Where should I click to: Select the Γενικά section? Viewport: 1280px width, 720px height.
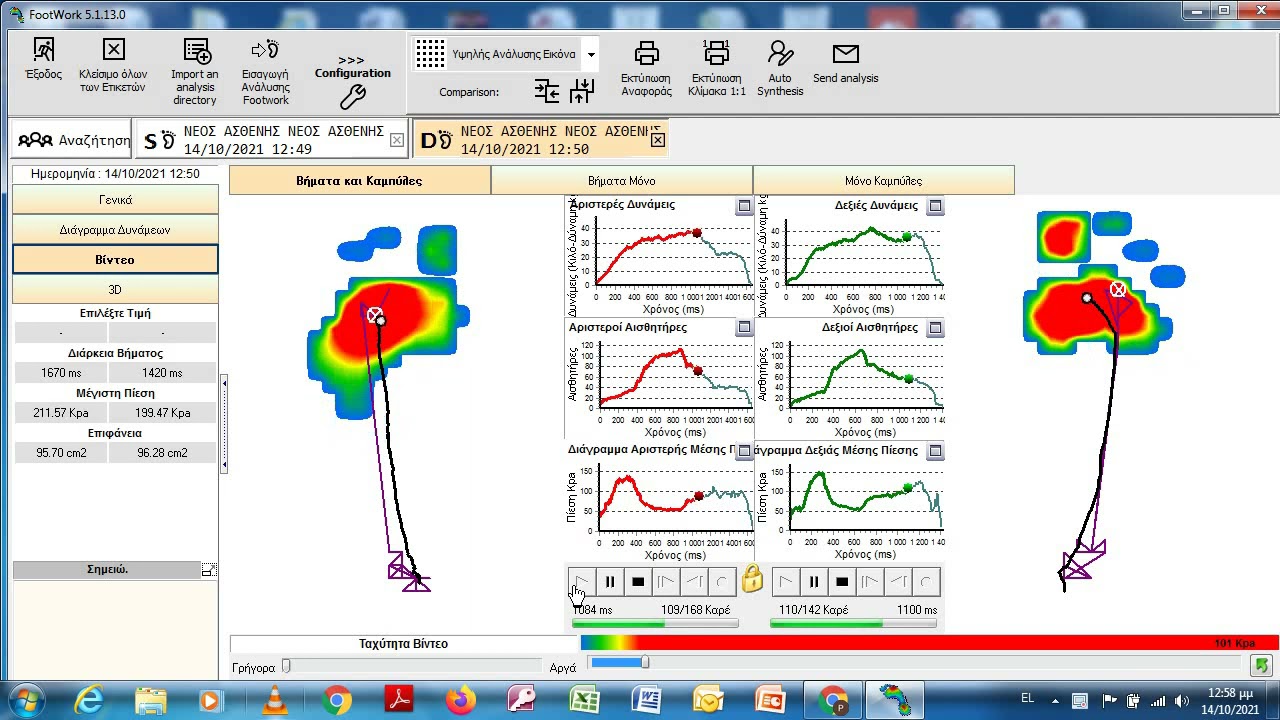pos(115,200)
